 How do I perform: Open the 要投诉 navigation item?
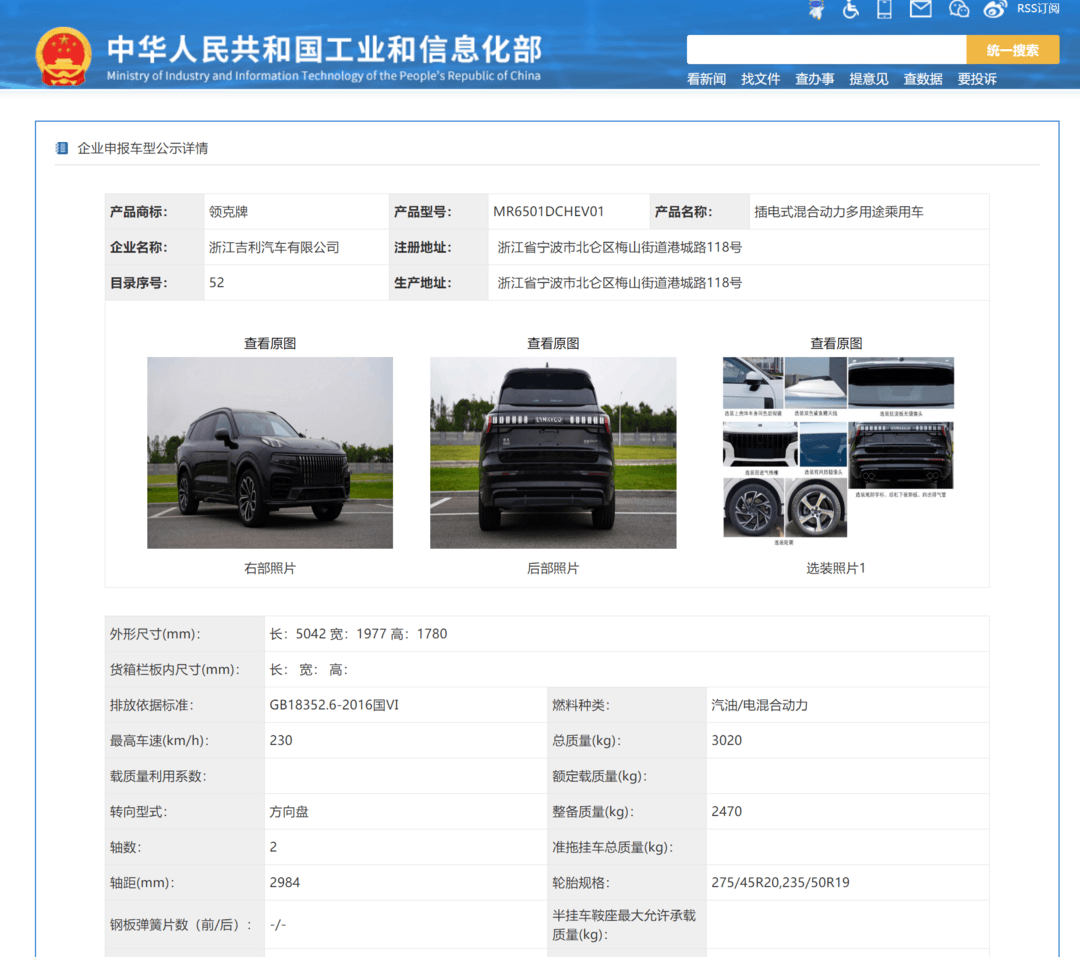click(x=977, y=79)
